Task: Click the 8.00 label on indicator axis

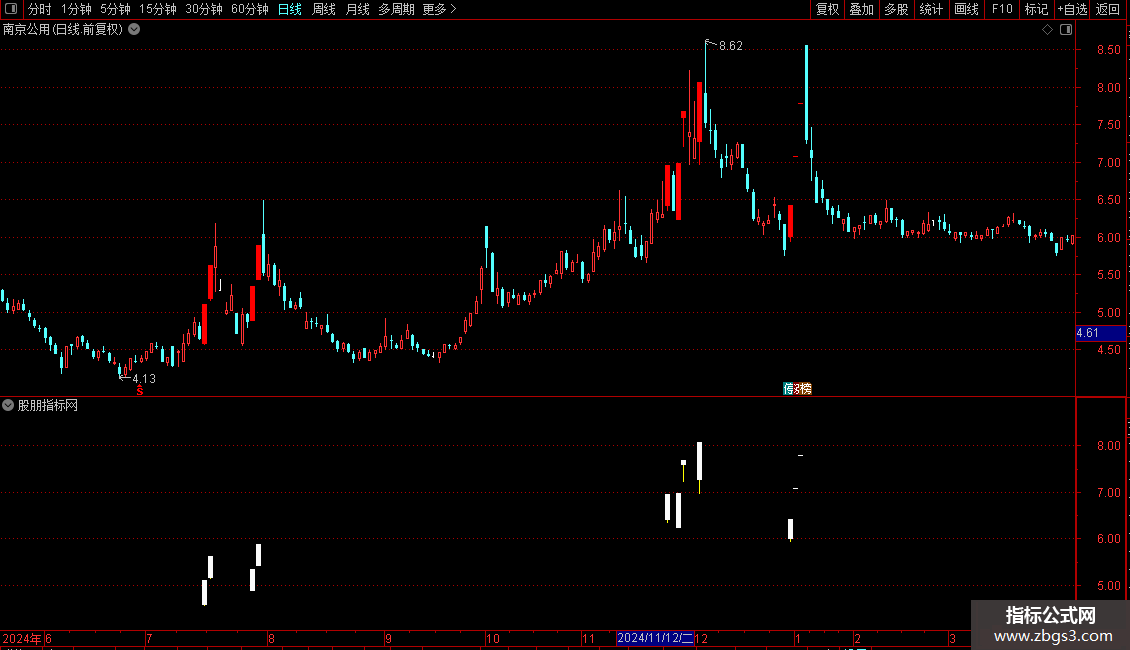Action: pos(1108,446)
